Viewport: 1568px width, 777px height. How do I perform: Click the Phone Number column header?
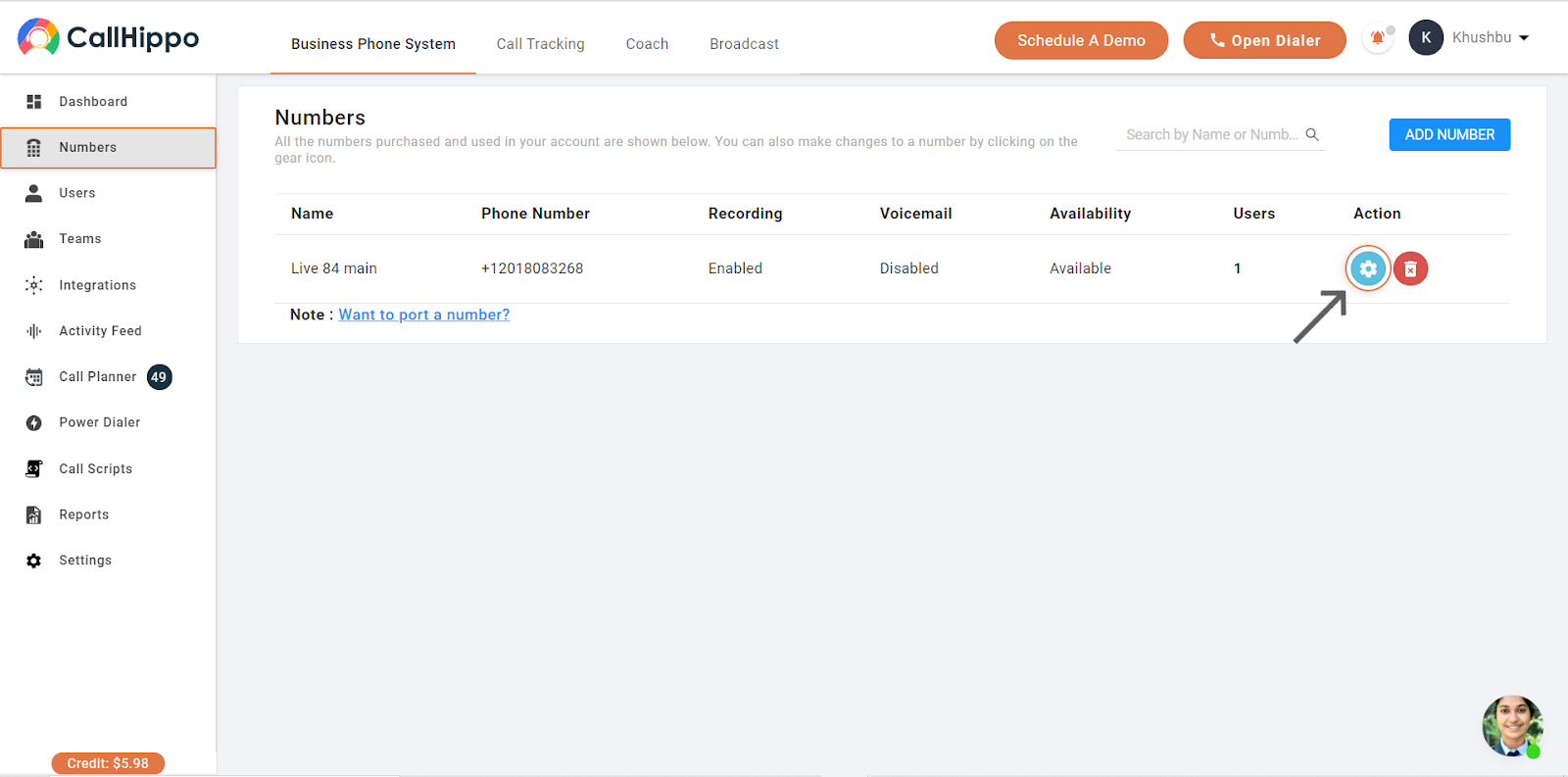click(x=535, y=214)
